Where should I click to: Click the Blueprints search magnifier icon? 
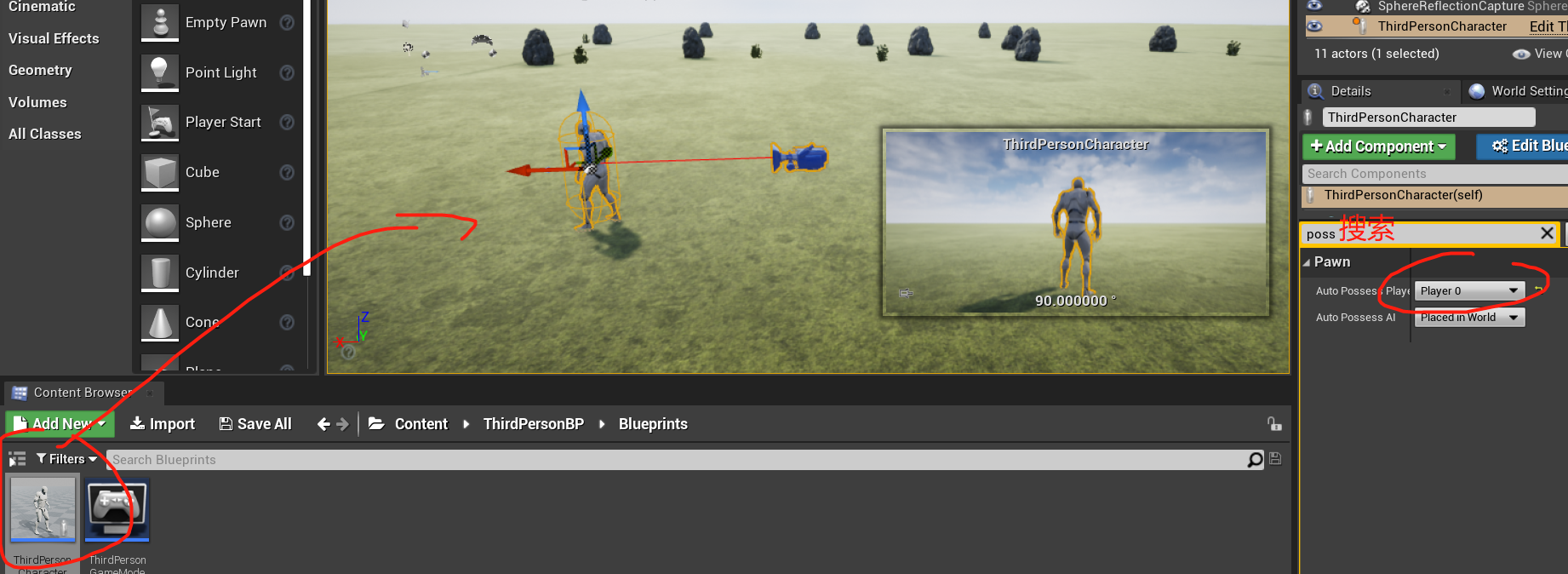(x=1255, y=460)
